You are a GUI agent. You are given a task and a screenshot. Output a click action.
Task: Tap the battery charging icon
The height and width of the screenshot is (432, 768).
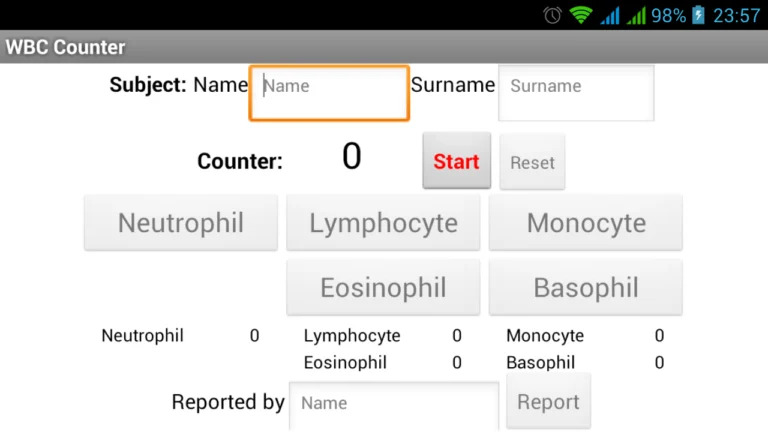[698, 15]
